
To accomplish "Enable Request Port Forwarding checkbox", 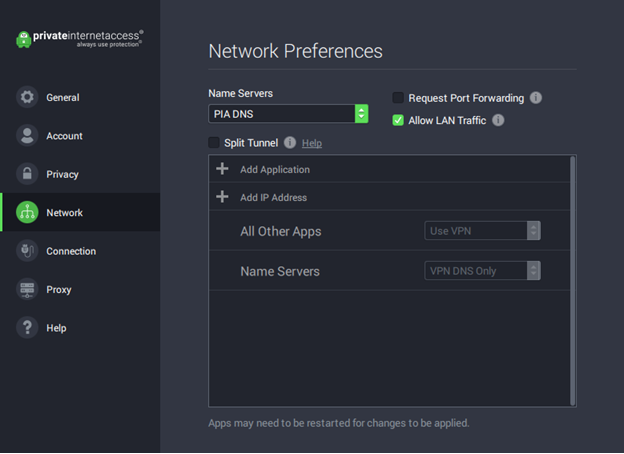I will pyautogui.click(x=398, y=97).
